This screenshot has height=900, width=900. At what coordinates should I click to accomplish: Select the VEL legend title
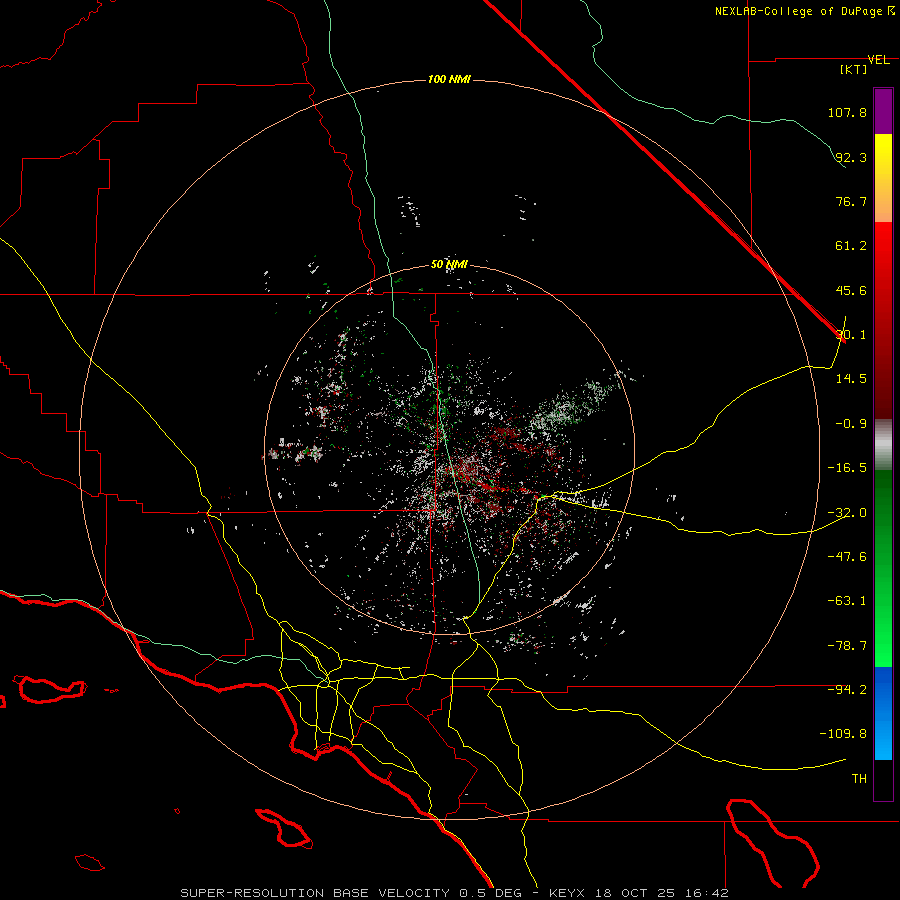pos(878,60)
